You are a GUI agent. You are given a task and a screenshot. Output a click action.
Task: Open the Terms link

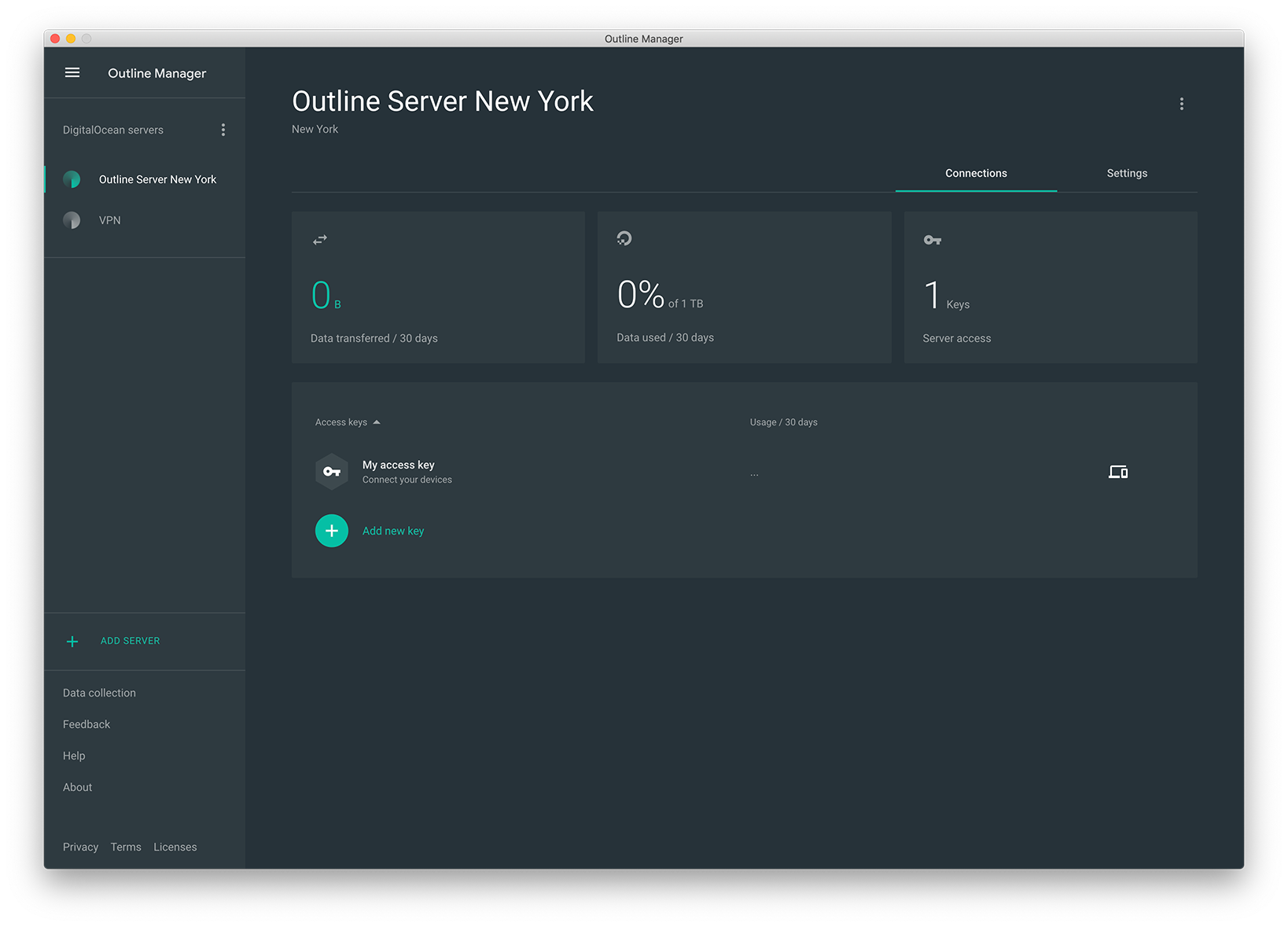[x=126, y=847]
